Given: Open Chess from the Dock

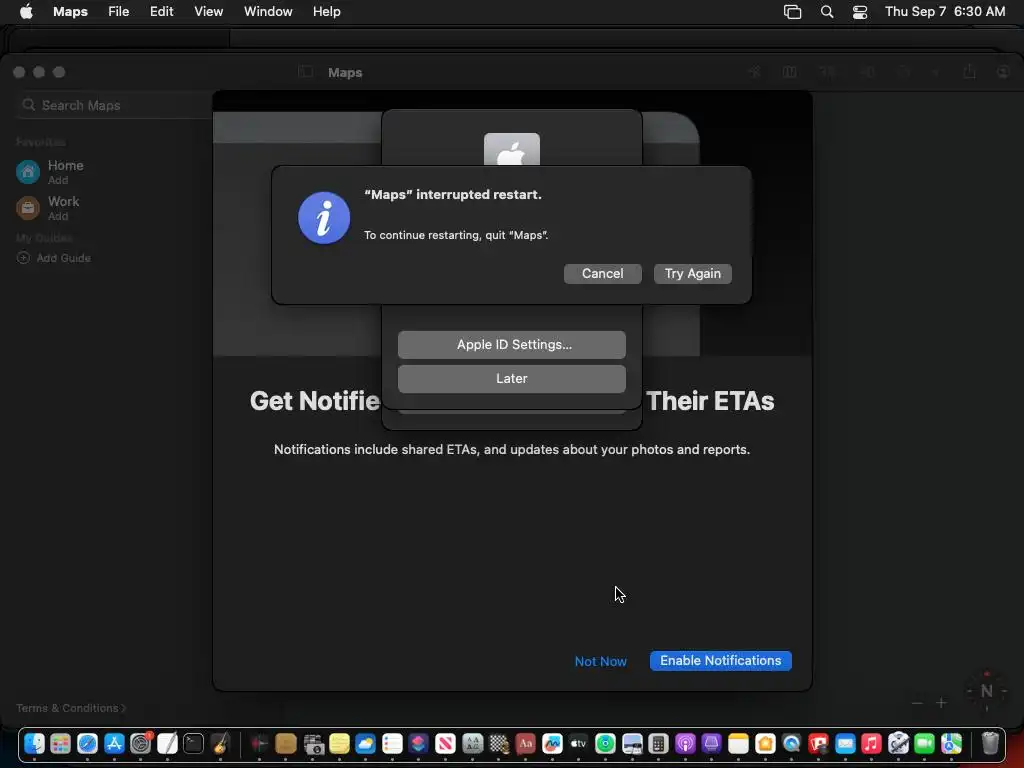Looking at the screenshot, I should pos(499,744).
